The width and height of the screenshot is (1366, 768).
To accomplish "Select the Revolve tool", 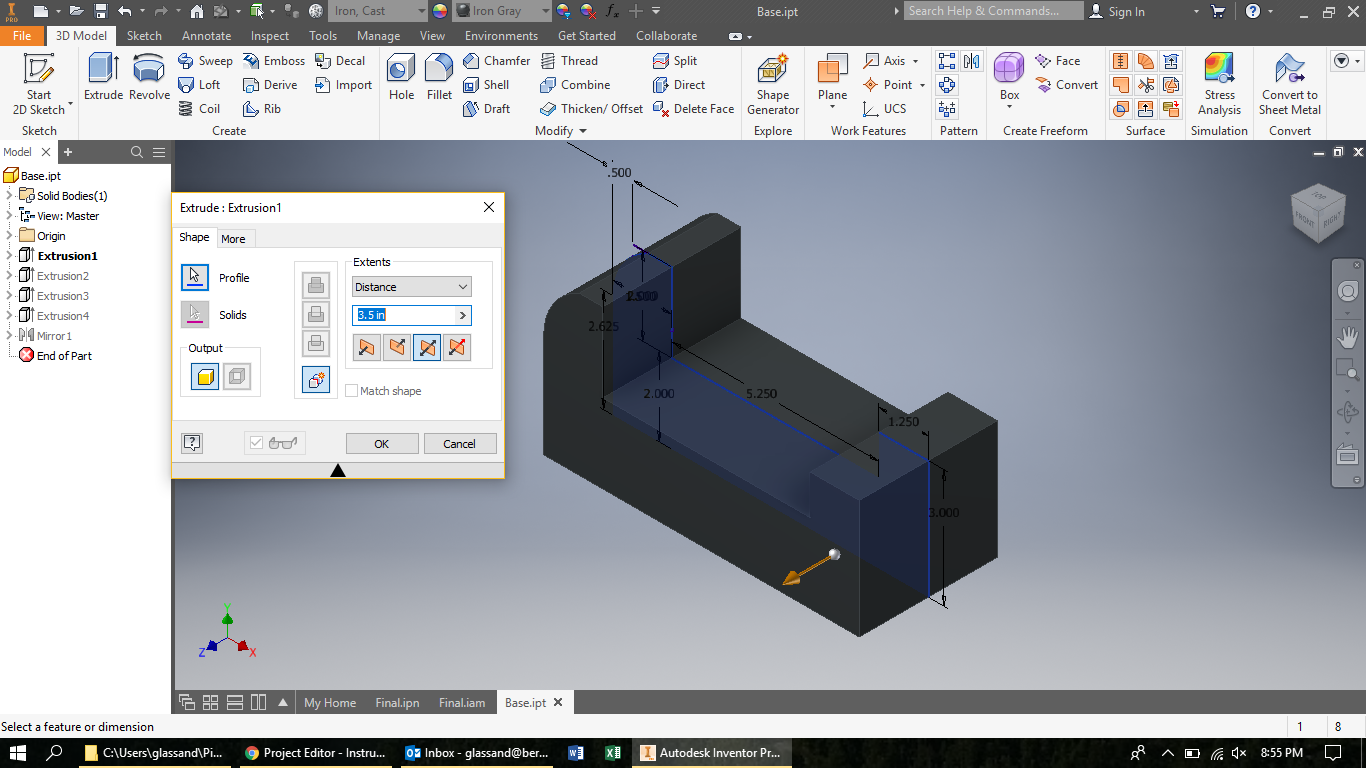I will [149, 78].
